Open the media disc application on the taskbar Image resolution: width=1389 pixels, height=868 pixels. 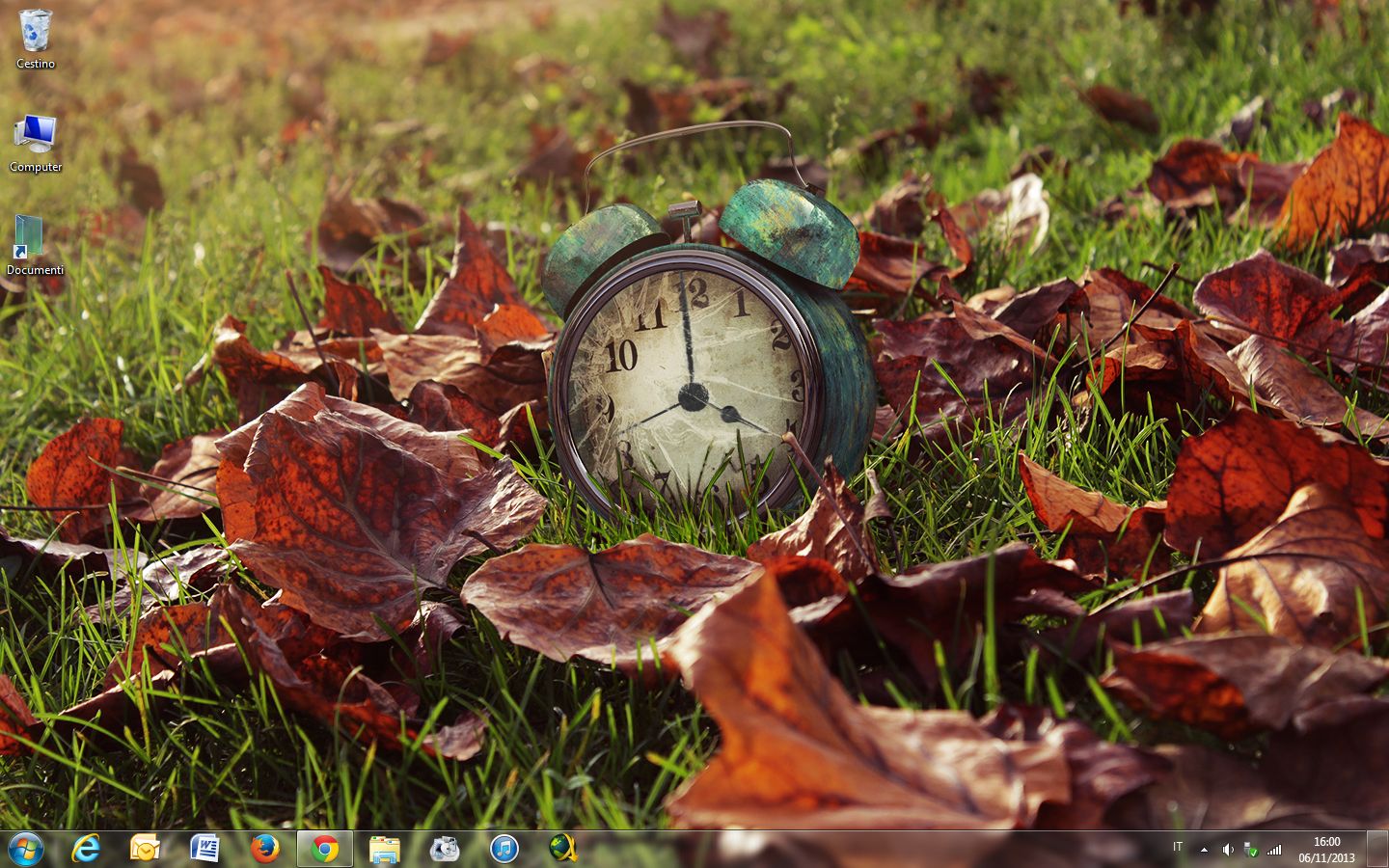pos(445,849)
